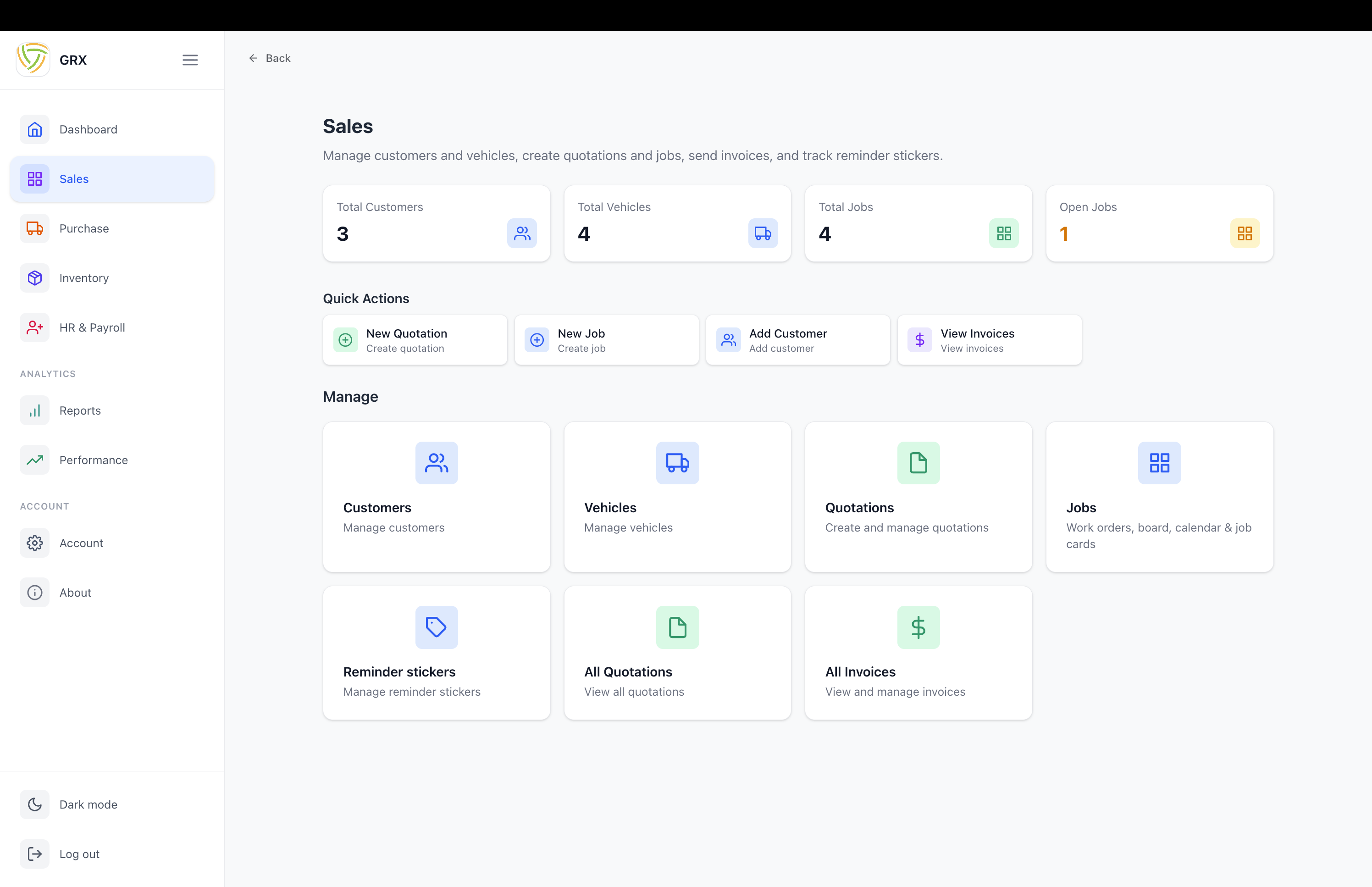Add Customer using the quick action
The height and width of the screenshot is (887, 1372).
coord(797,340)
